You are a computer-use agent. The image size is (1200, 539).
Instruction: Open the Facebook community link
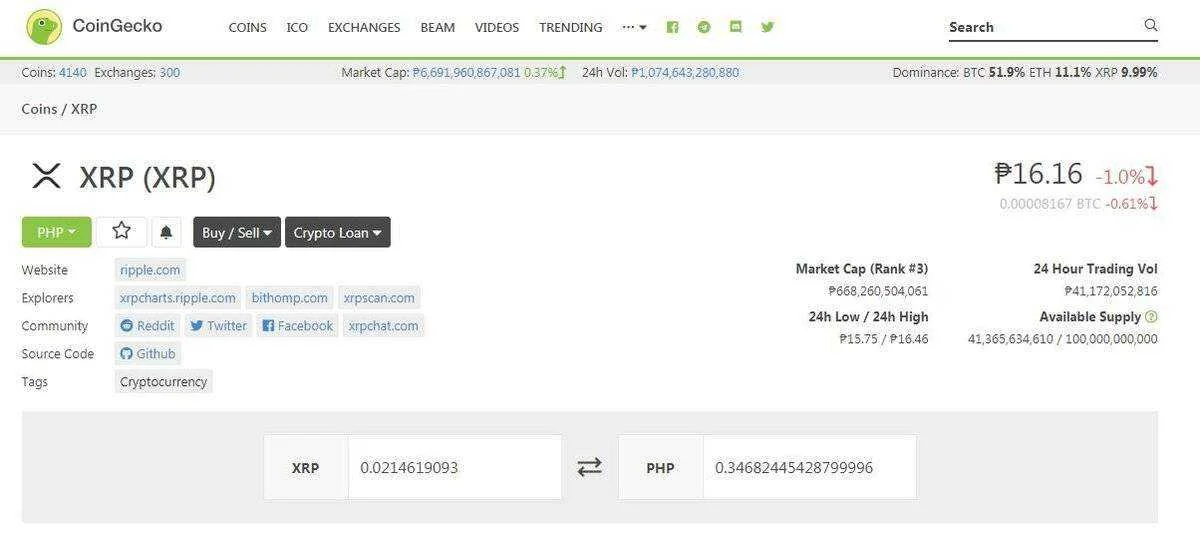click(297, 326)
